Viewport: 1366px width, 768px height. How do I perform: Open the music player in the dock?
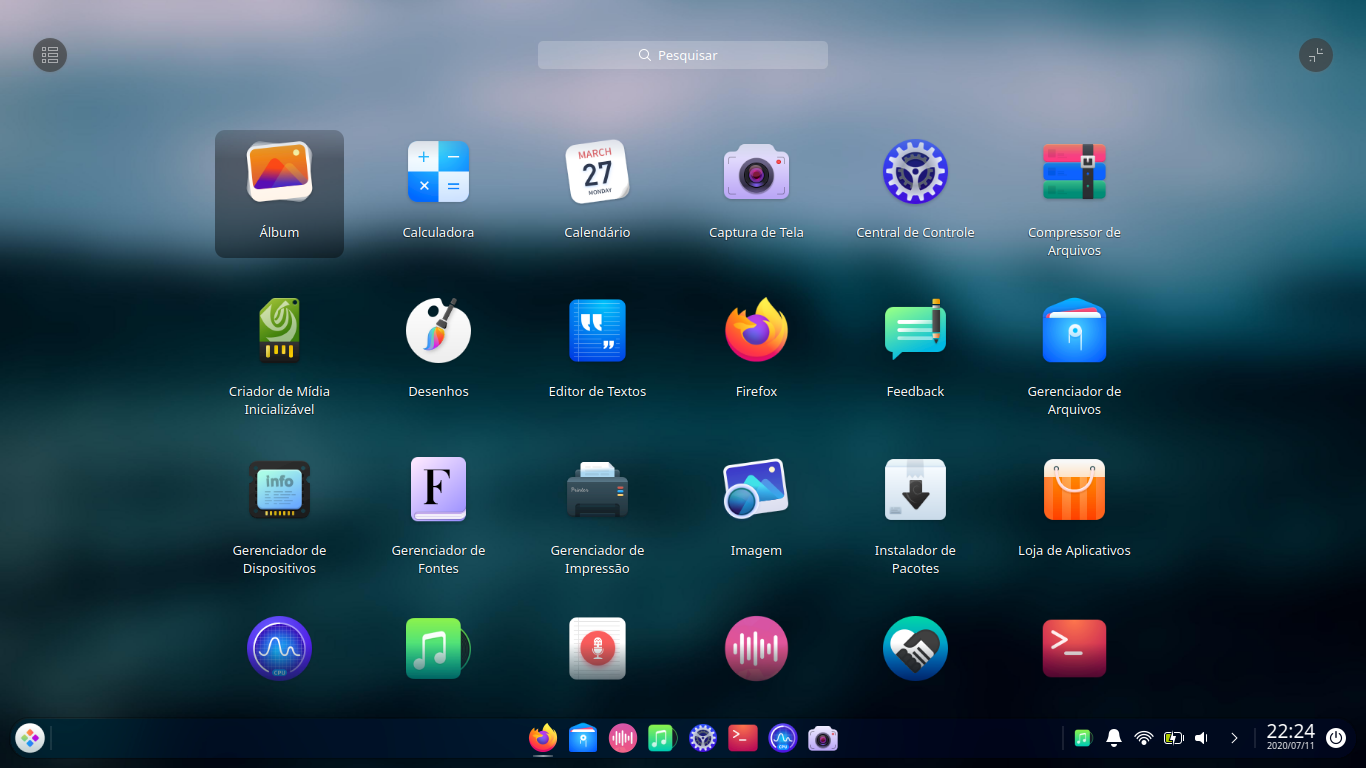coord(660,738)
